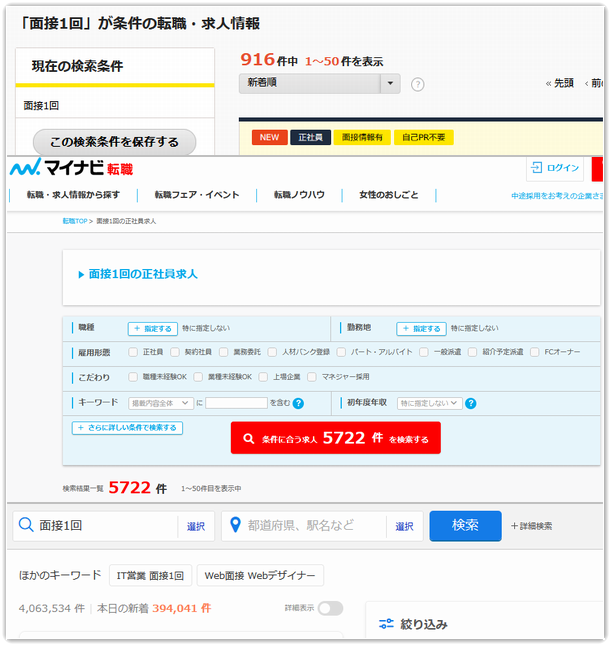Click the help icon next to キーワード field
This screenshot has height=646, width=611.
(298, 403)
